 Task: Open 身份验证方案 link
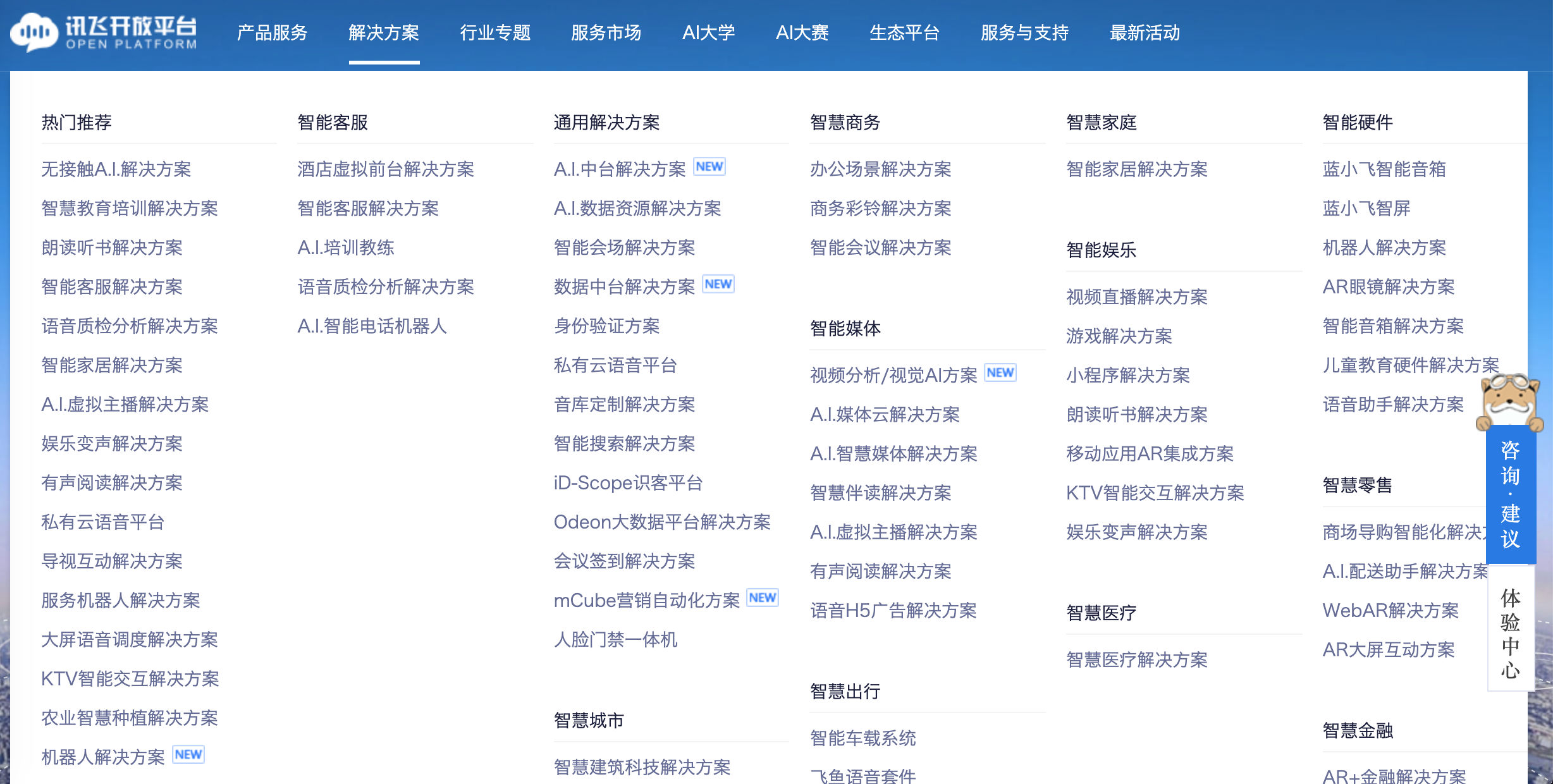click(x=607, y=326)
